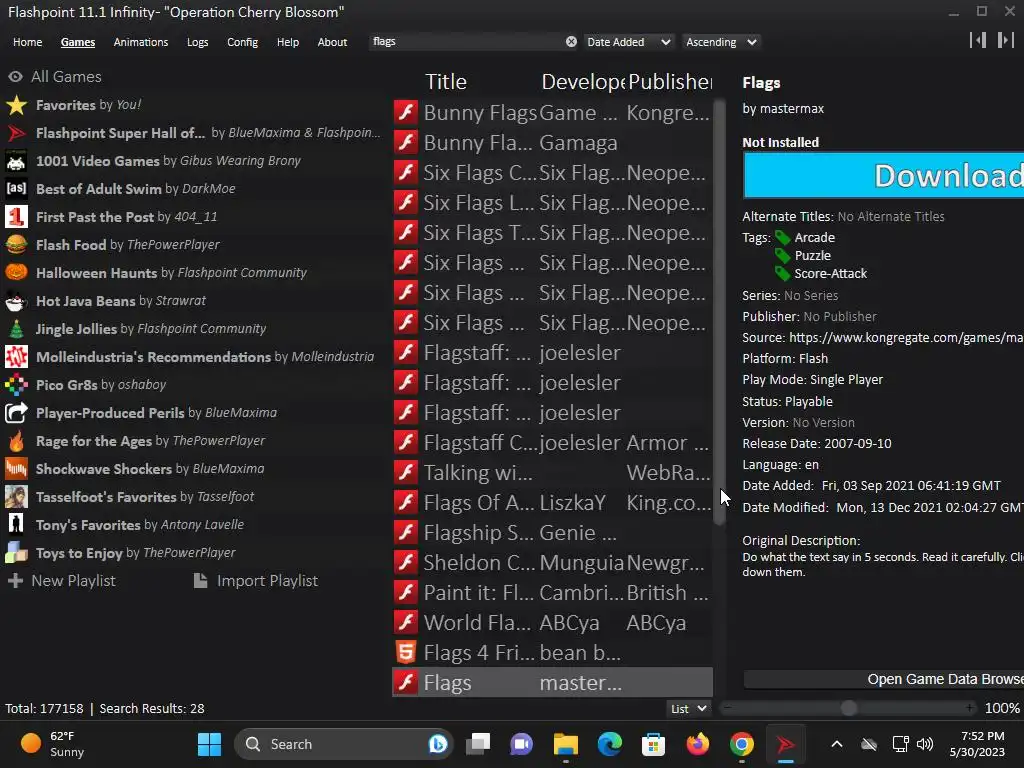Image resolution: width=1024 pixels, height=768 pixels.
Task: Open Game Data Browser
Action: tap(884, 679)
